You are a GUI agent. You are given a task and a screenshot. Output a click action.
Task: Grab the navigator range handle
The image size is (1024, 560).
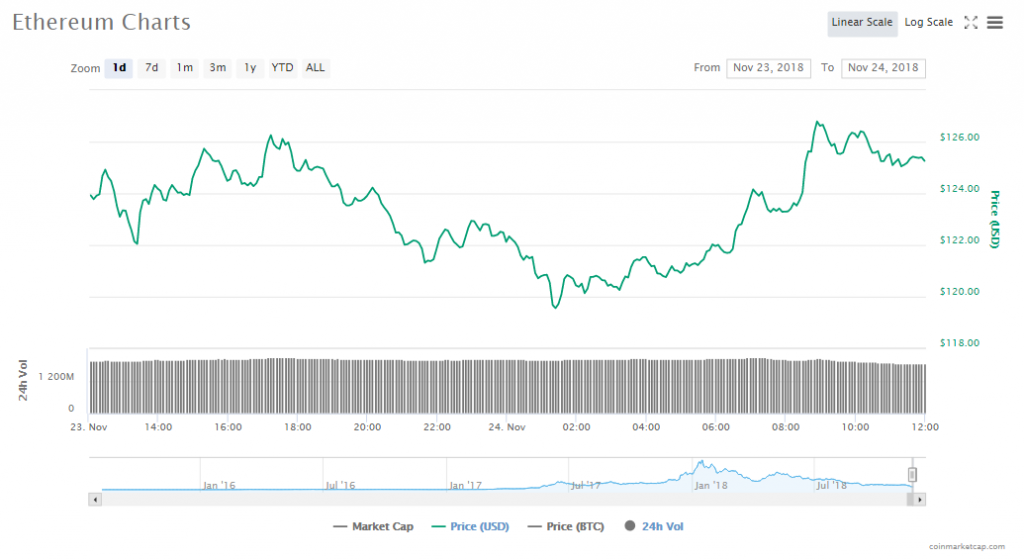tap(912, 474)
